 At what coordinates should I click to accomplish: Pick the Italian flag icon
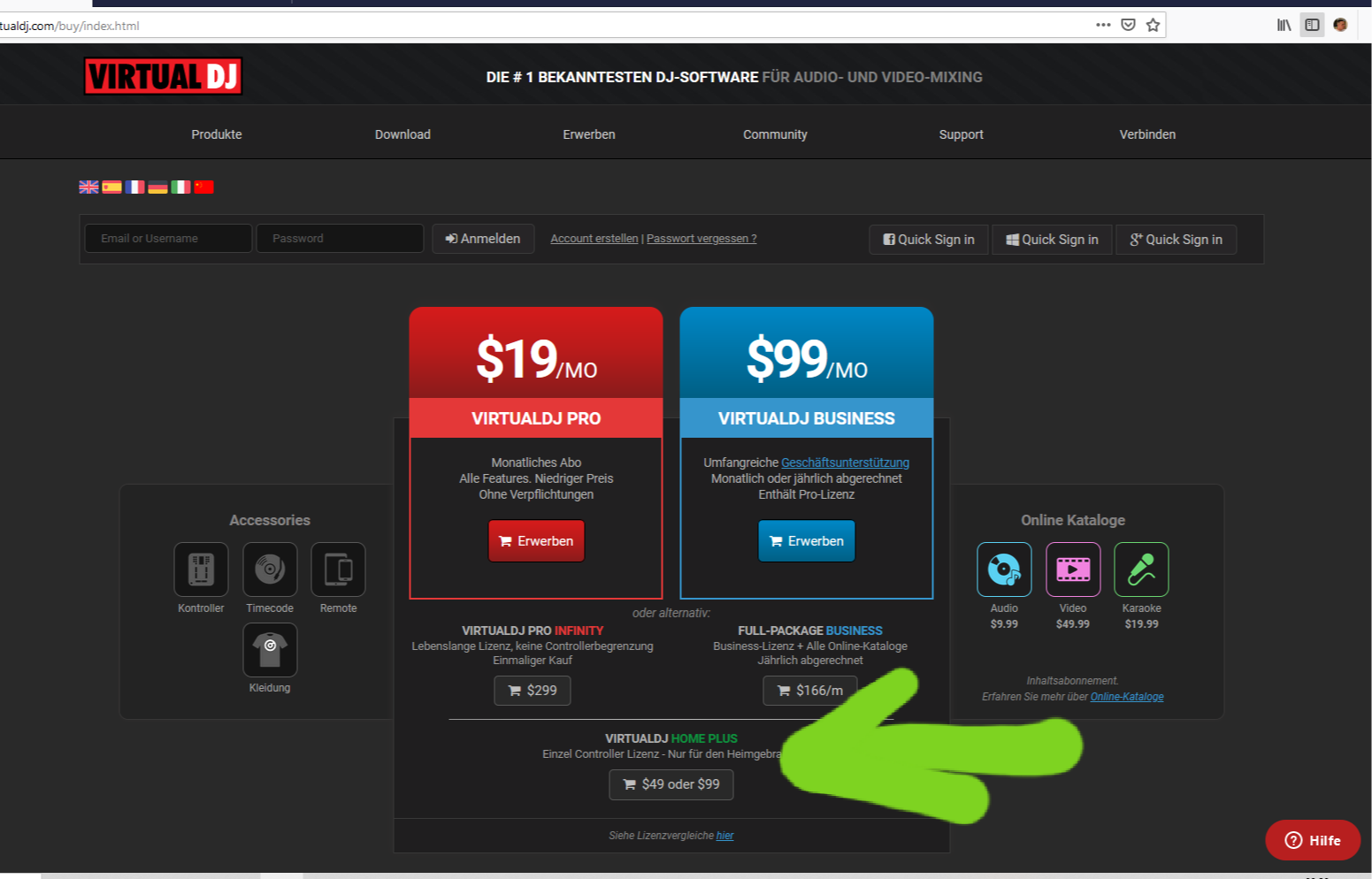180,187
